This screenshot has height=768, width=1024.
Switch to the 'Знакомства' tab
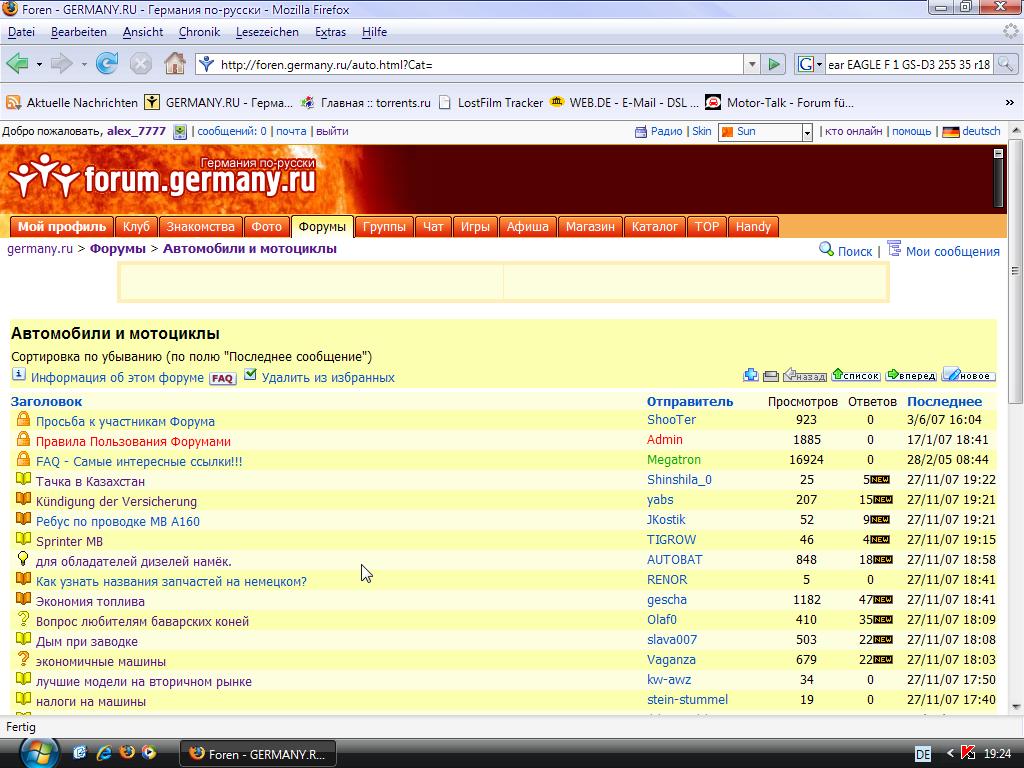pyautogui.click(x=200, y=227)
